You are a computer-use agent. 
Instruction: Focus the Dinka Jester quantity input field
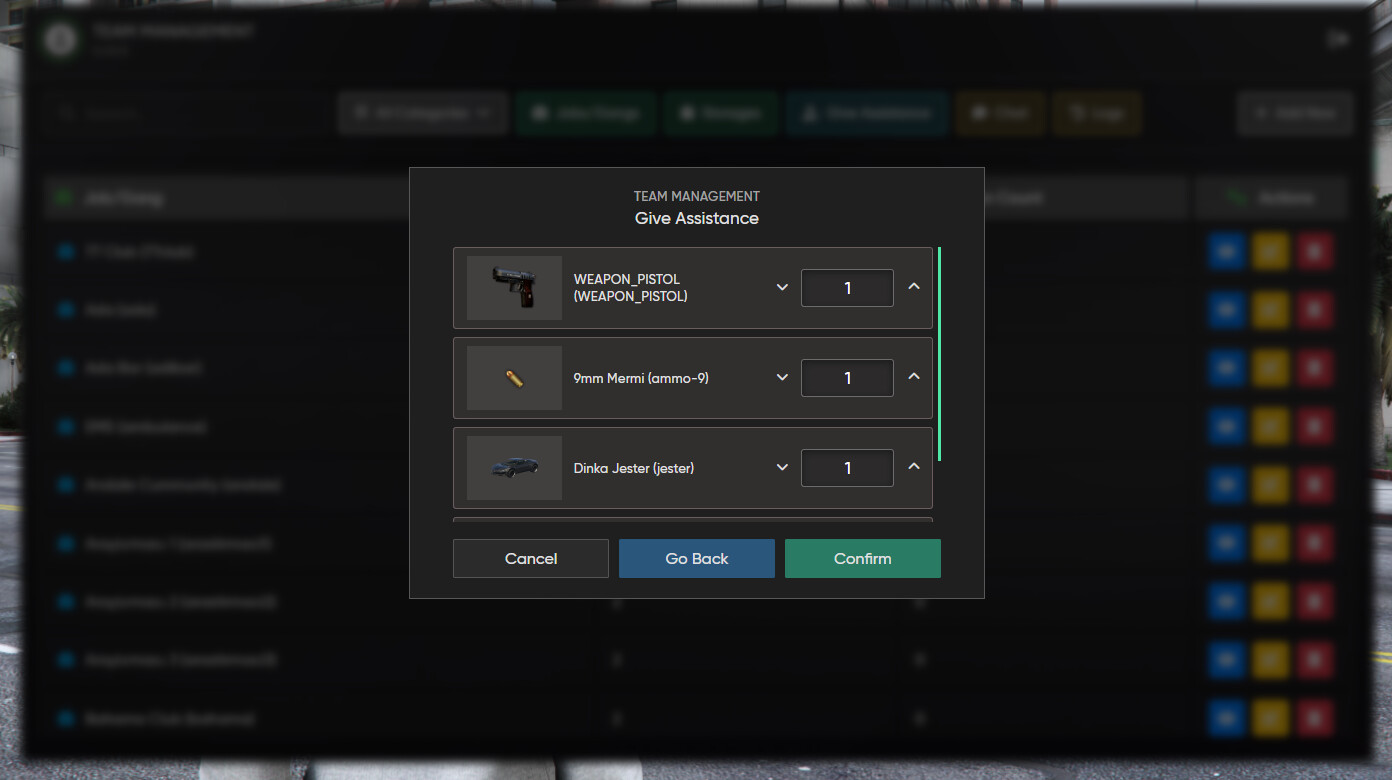847,468
